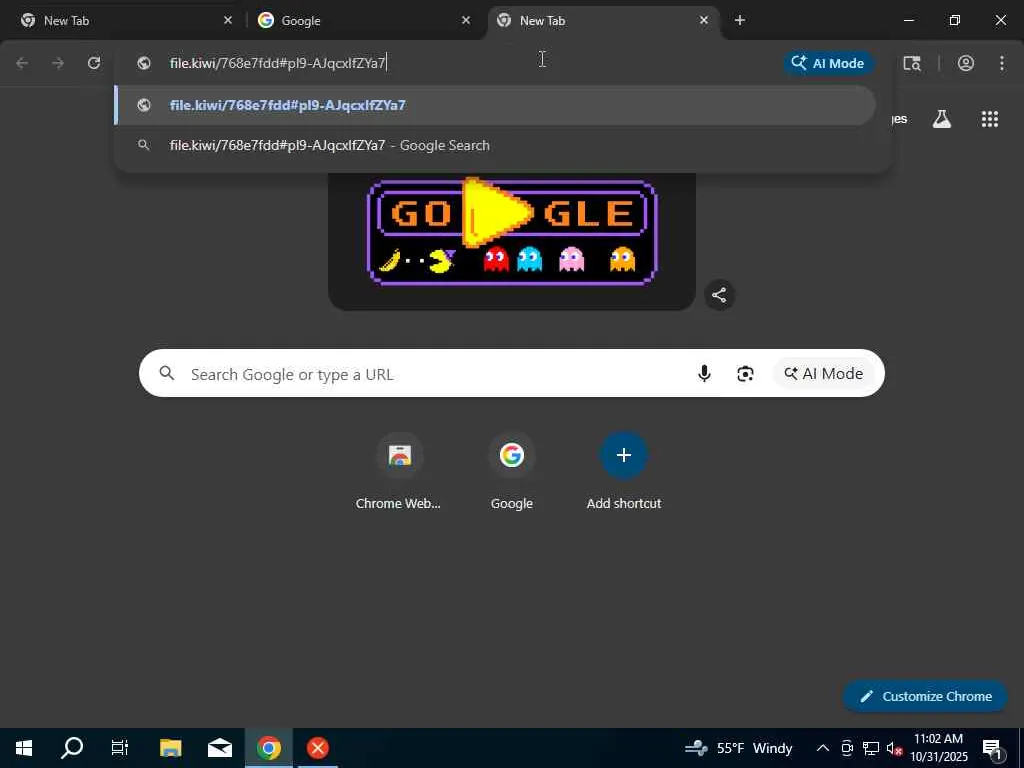Open the Google apps grid icon

coord(989,119)
